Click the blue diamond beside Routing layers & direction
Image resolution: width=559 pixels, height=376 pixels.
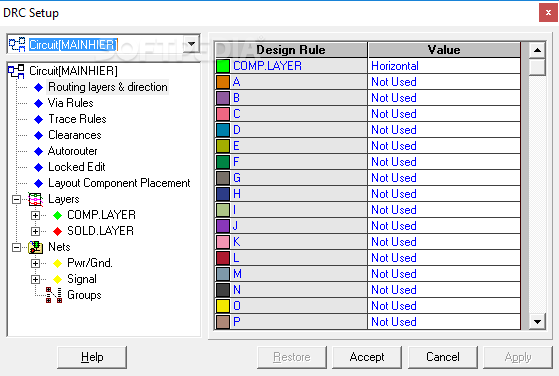tap(39, 87)
